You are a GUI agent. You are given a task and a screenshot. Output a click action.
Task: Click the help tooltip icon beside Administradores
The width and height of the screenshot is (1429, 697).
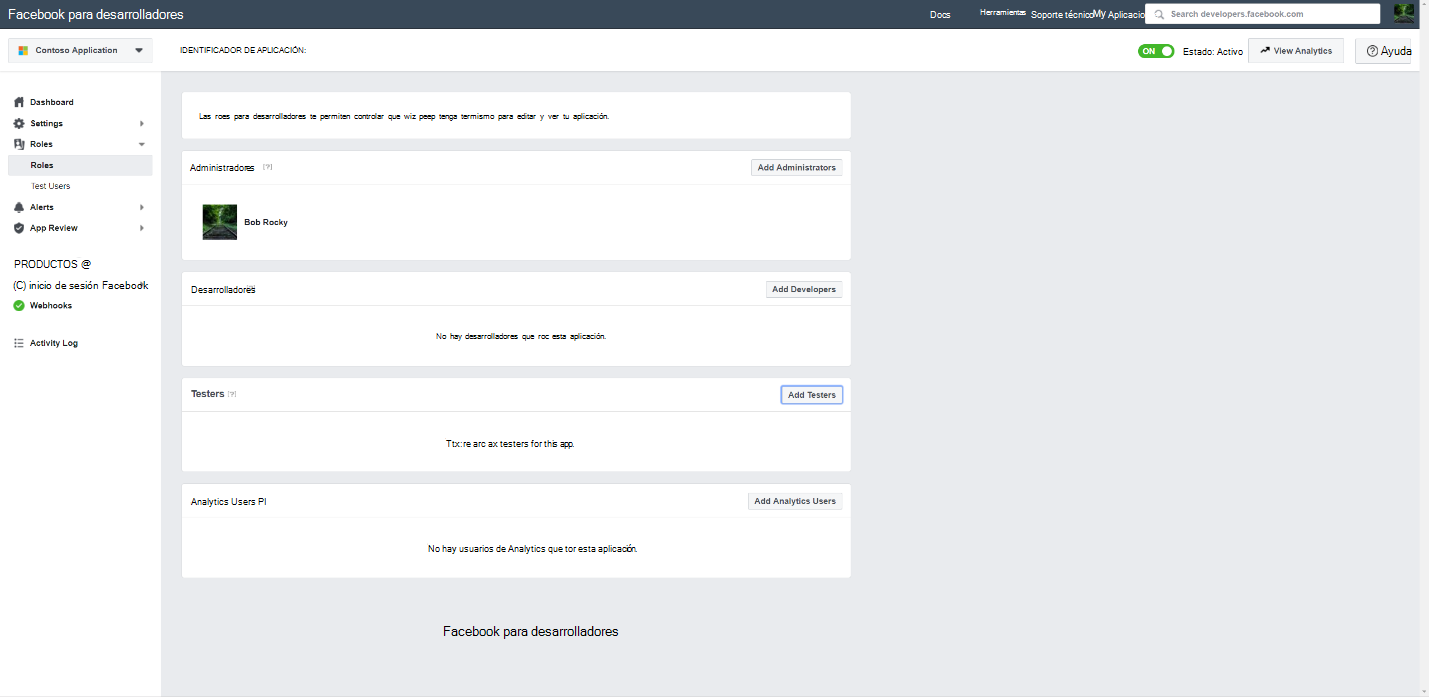pos(267,167)
